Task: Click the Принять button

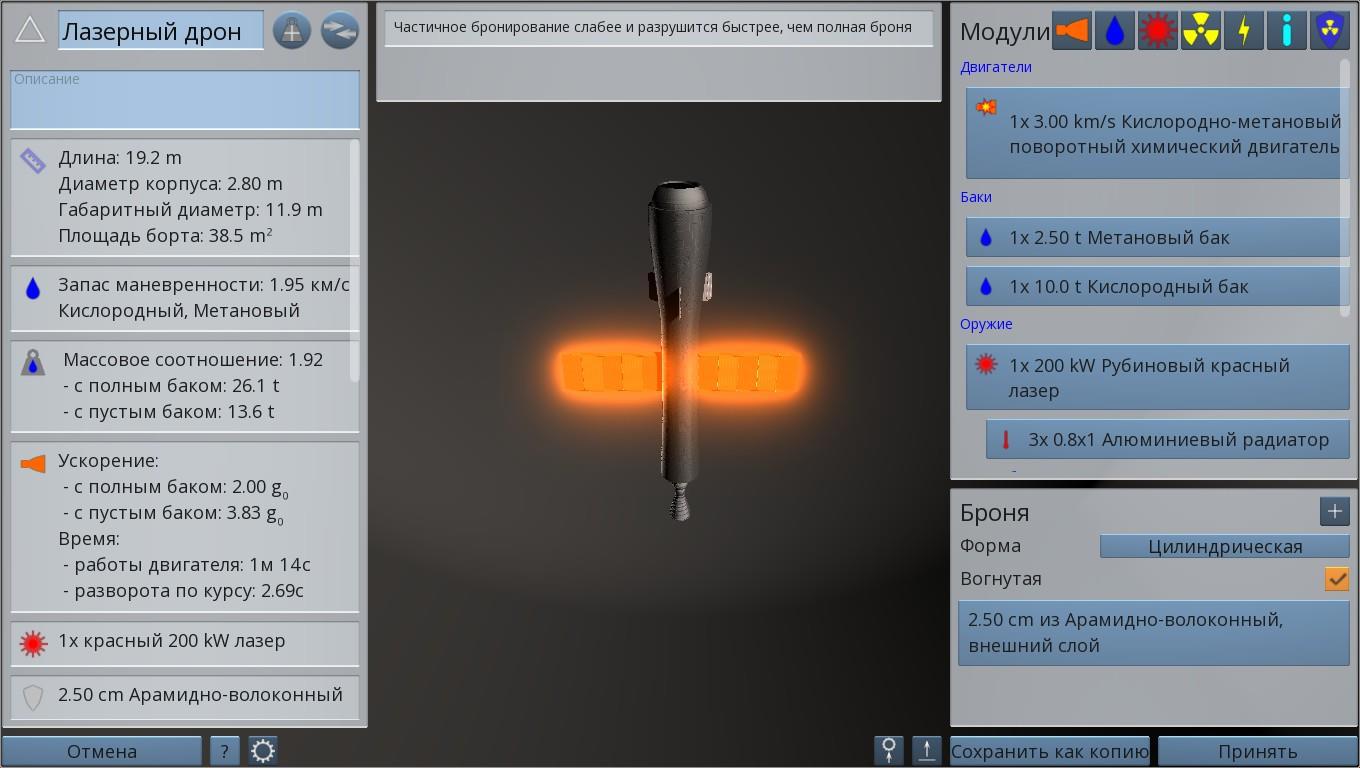Action: click(x=1257, y=751)
